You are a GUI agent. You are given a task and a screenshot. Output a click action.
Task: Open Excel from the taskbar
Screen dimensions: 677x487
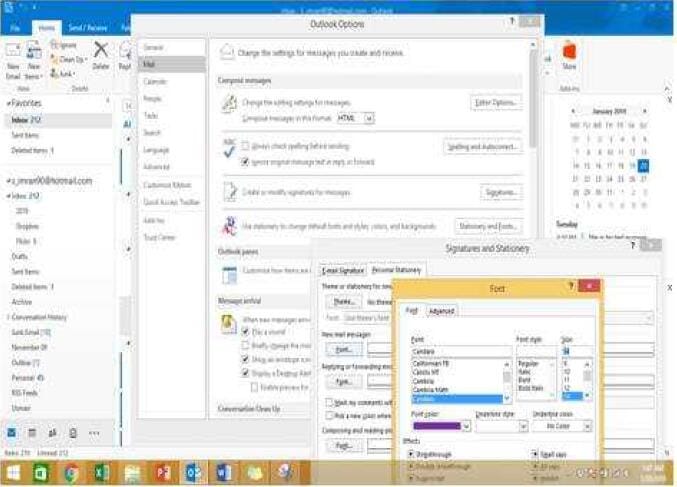101,473
